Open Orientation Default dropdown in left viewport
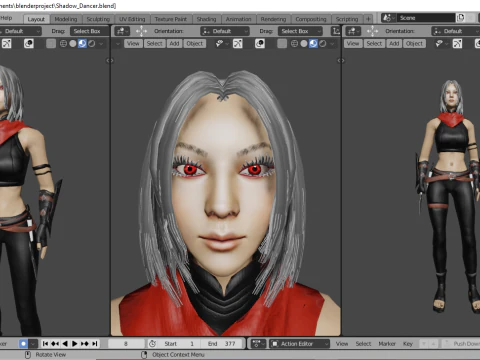The image size is (480, 360). [20, 31]
